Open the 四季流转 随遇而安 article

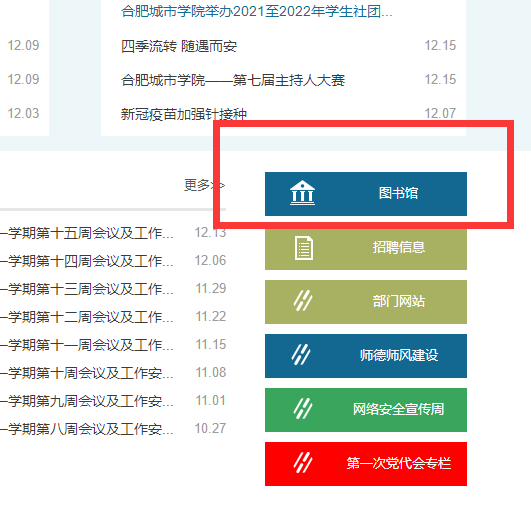tap(179, 46)
